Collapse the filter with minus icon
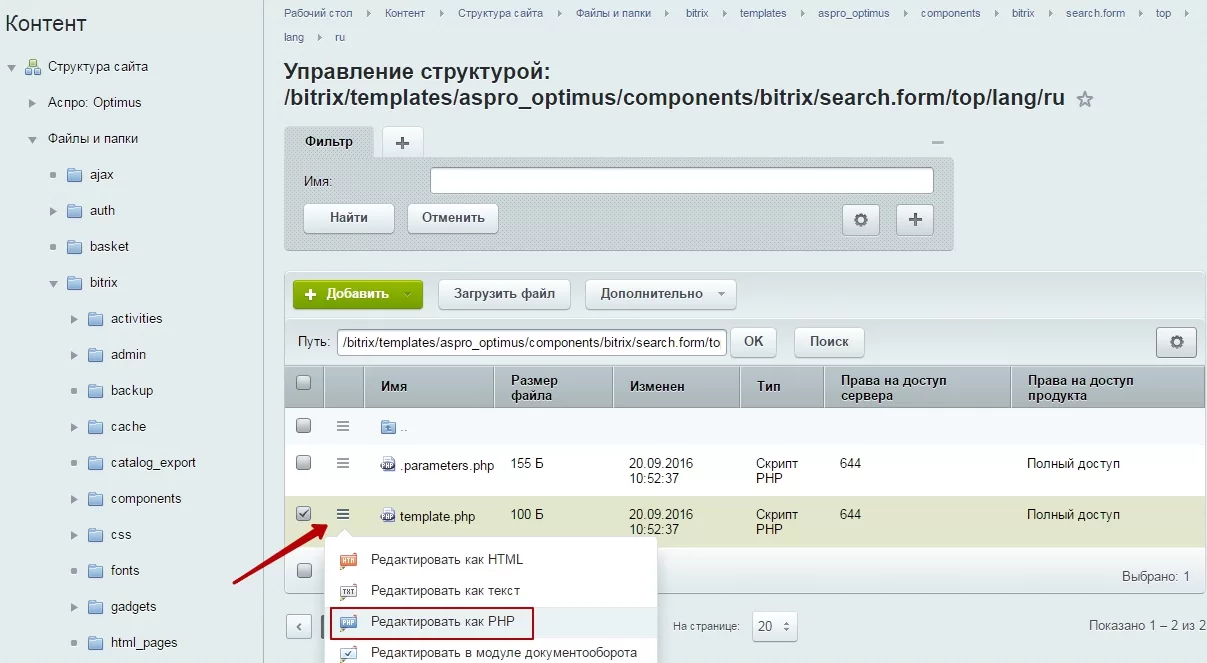The image size is (1207, 663). click(937, 143)
